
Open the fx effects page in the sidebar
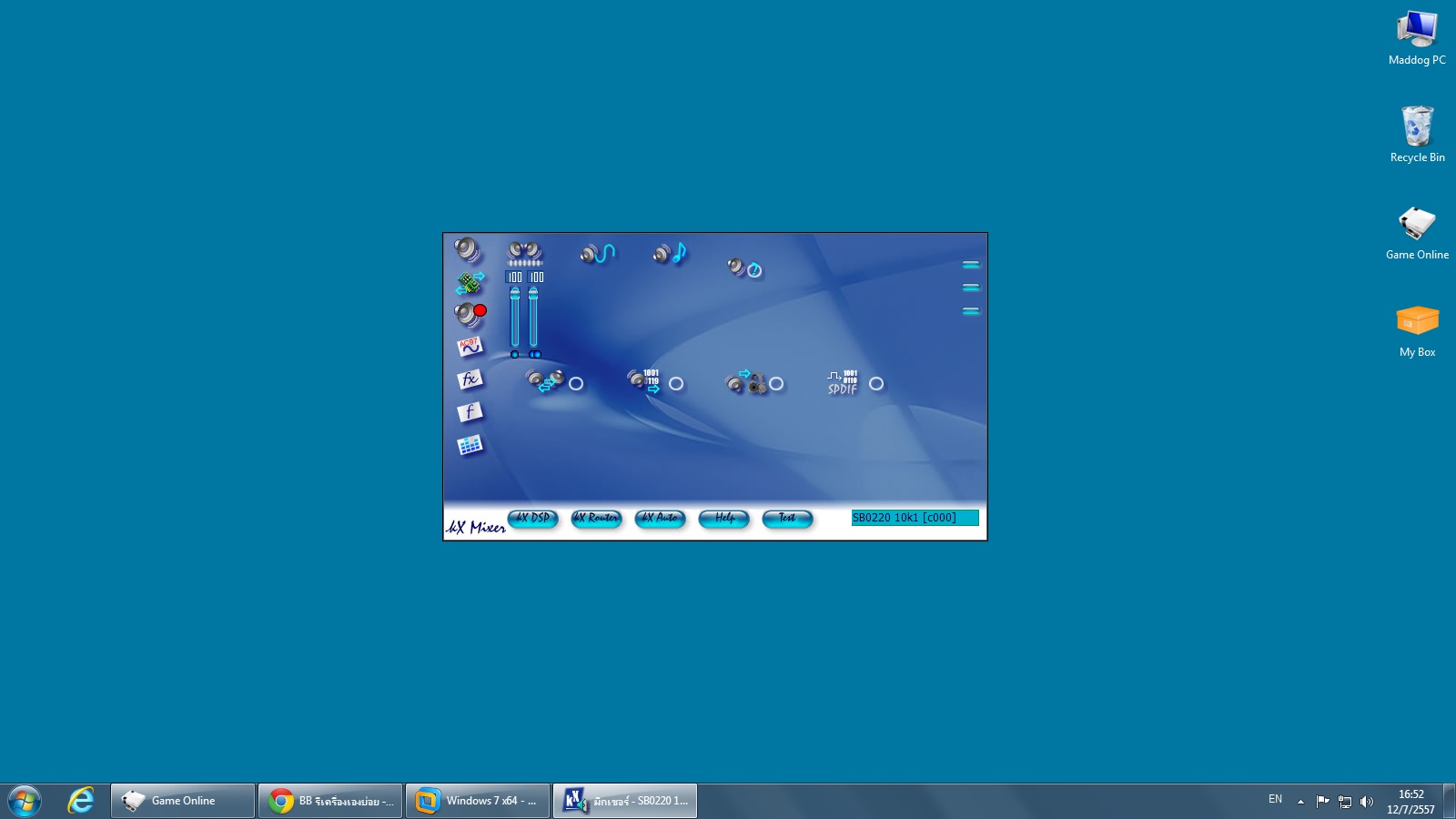click(x=470, y=379)
